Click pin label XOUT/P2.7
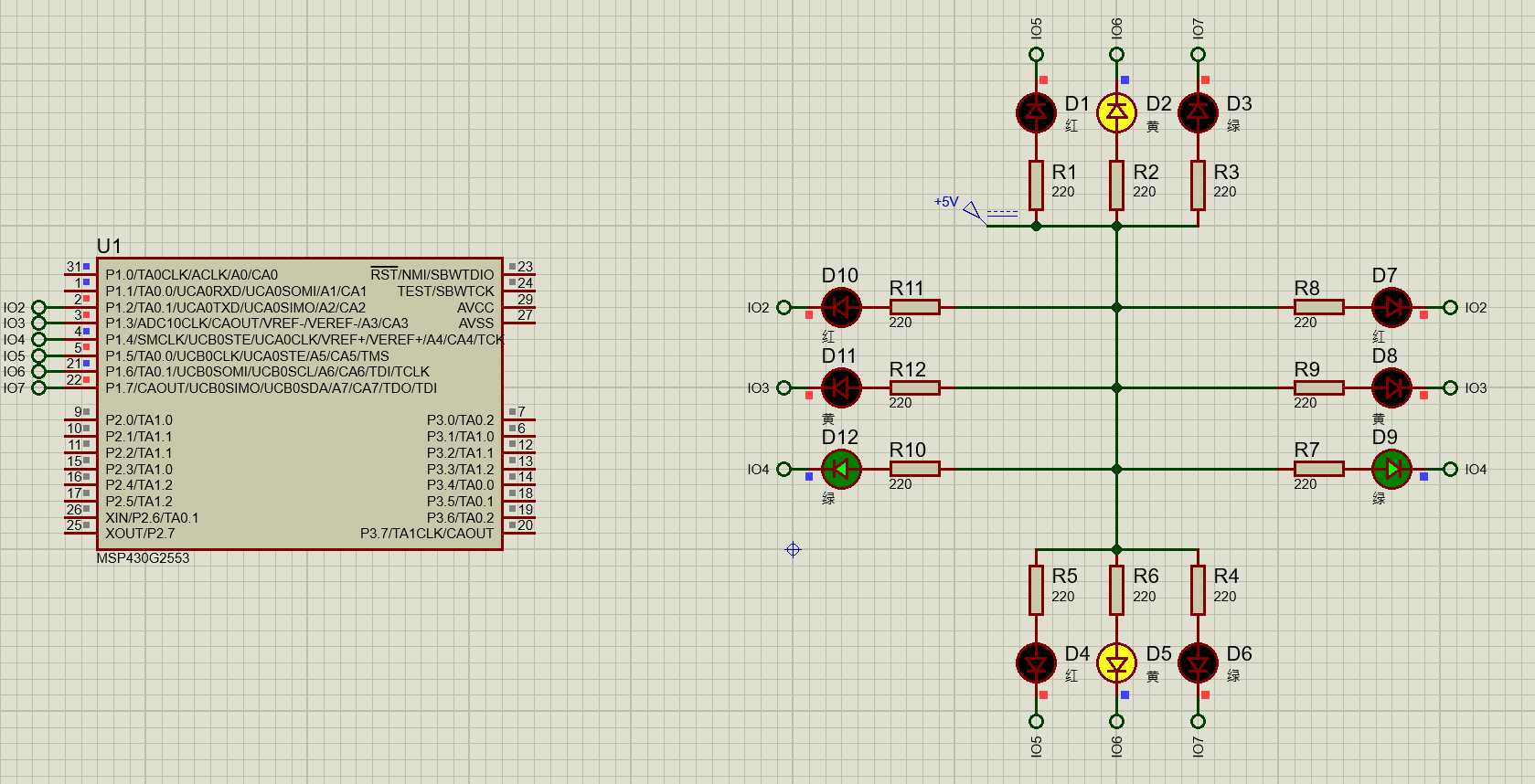 click(140, 534)
